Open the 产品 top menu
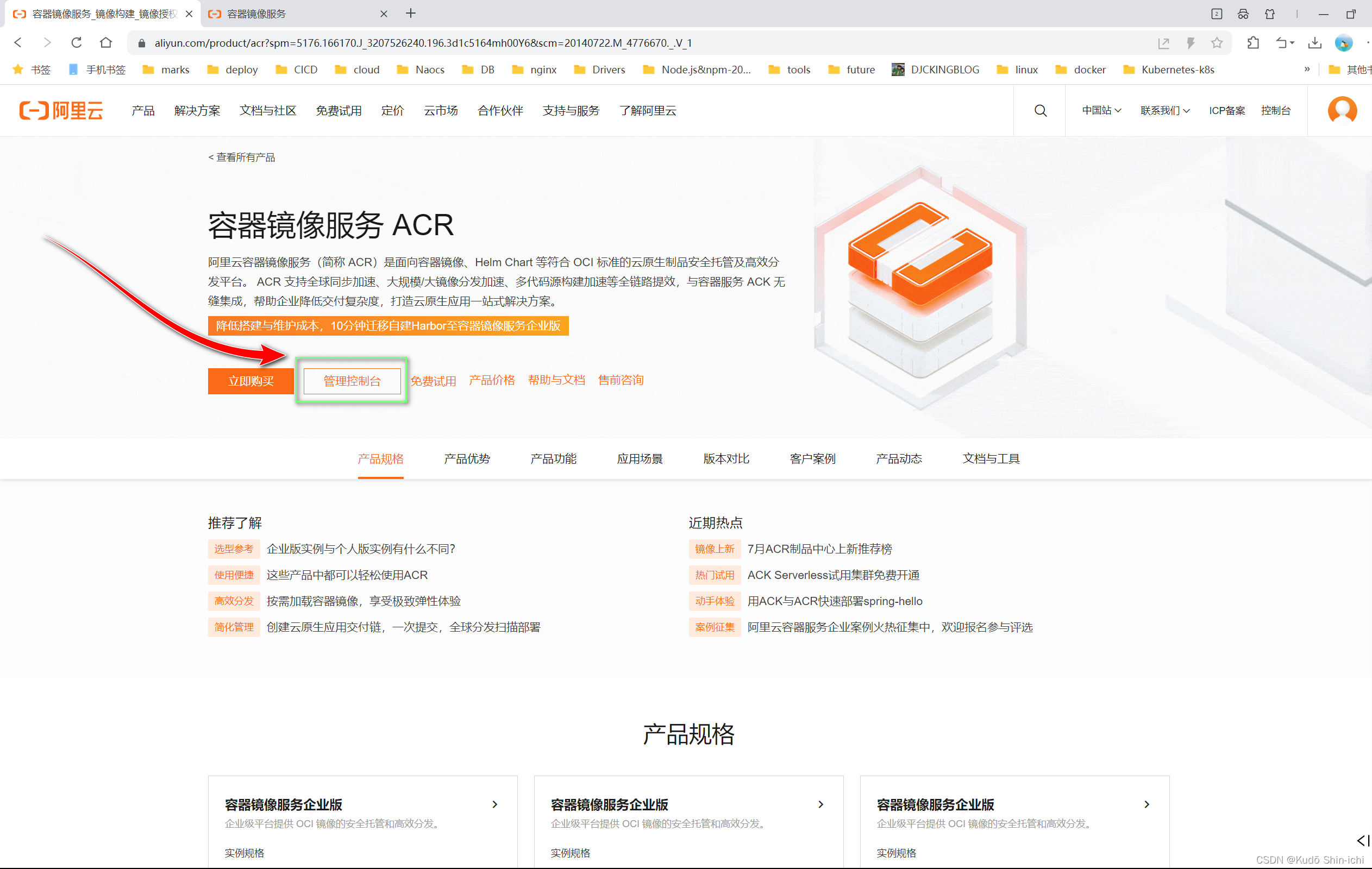This screenshot has height=869, width=1372. (143, 110)
